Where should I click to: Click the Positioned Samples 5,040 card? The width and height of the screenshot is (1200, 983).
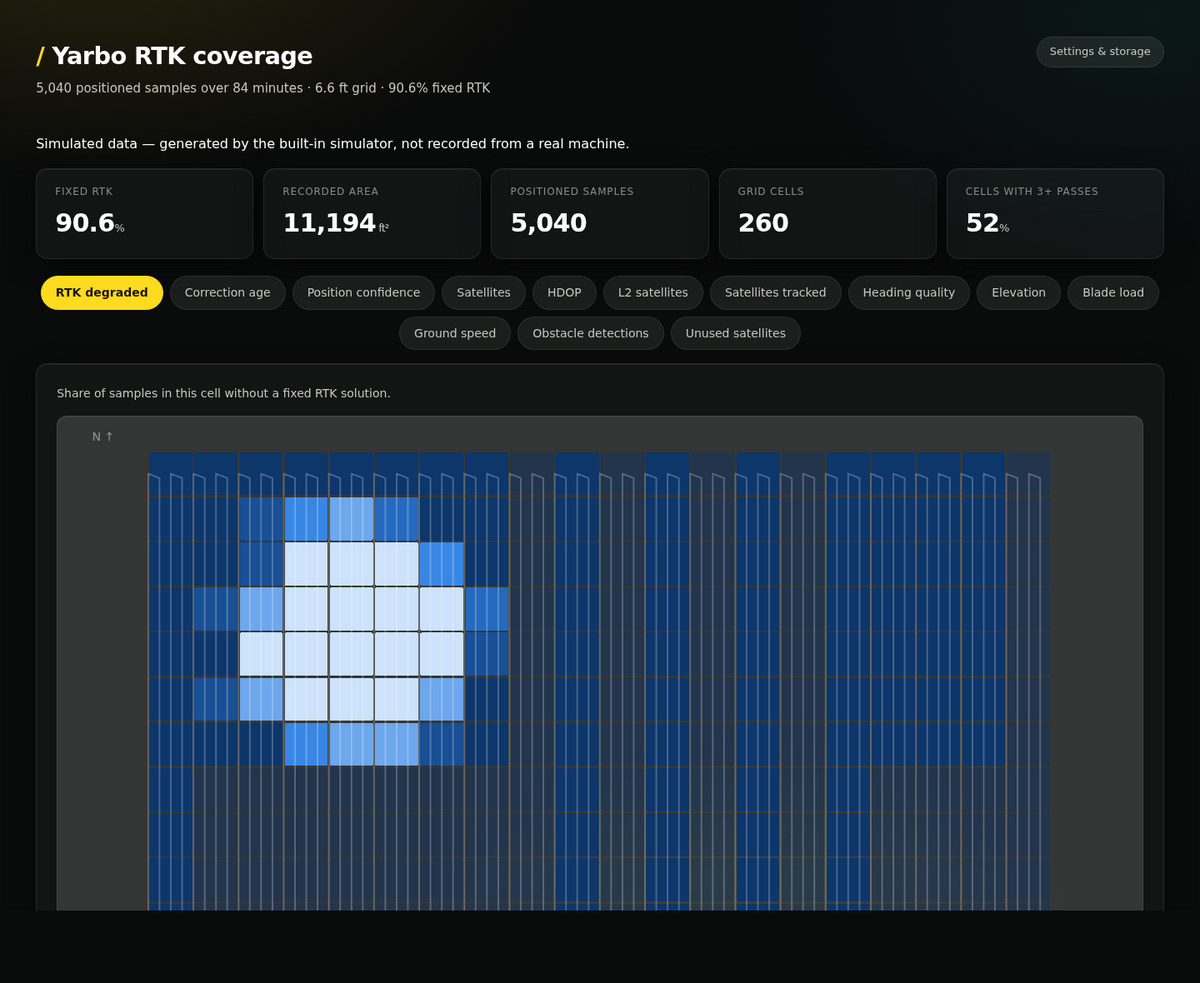(600, 214)
